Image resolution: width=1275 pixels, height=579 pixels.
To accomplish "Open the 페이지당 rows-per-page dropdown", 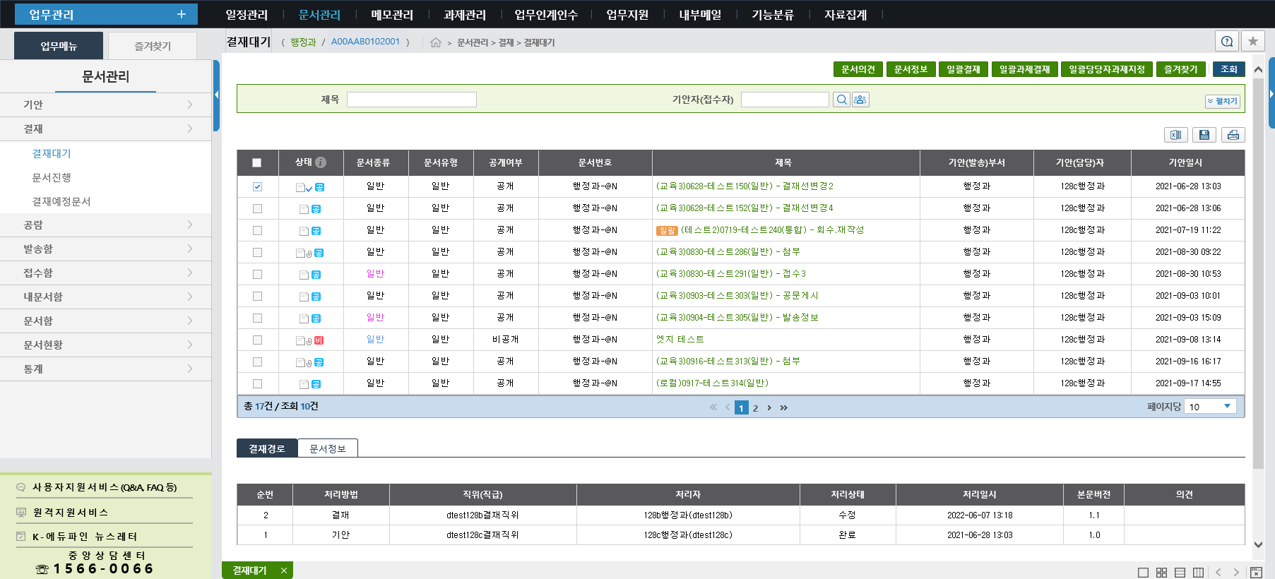I will pos(1210,407).
